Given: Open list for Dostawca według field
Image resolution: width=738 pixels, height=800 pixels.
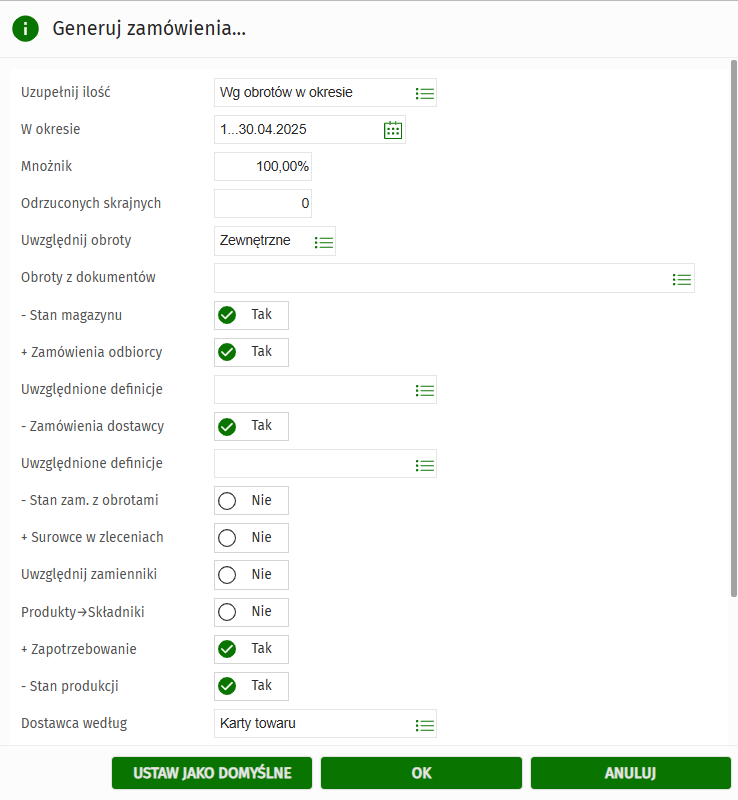Looking at the screenshot, I should point(425,725).
